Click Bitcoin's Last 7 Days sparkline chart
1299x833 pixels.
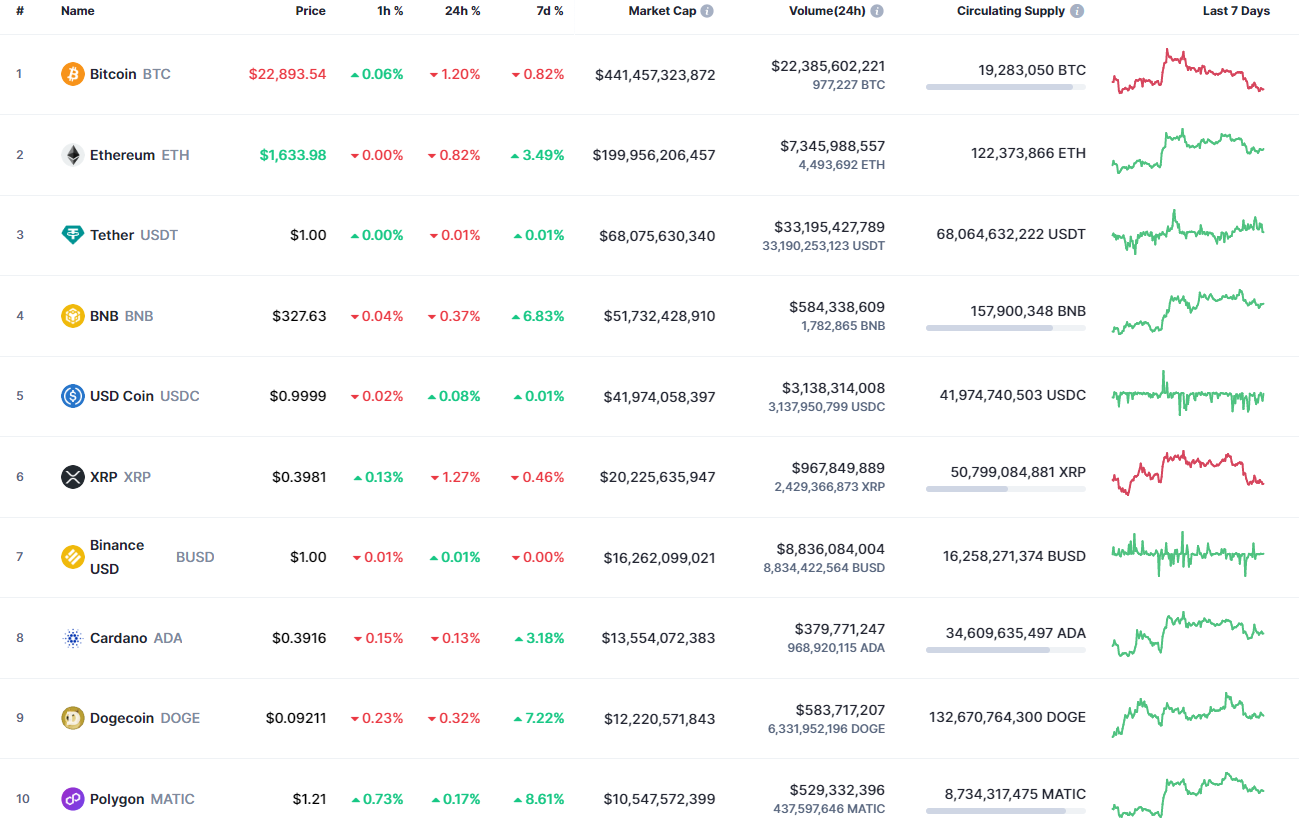pyautogui.click(x=1187, y=72)
